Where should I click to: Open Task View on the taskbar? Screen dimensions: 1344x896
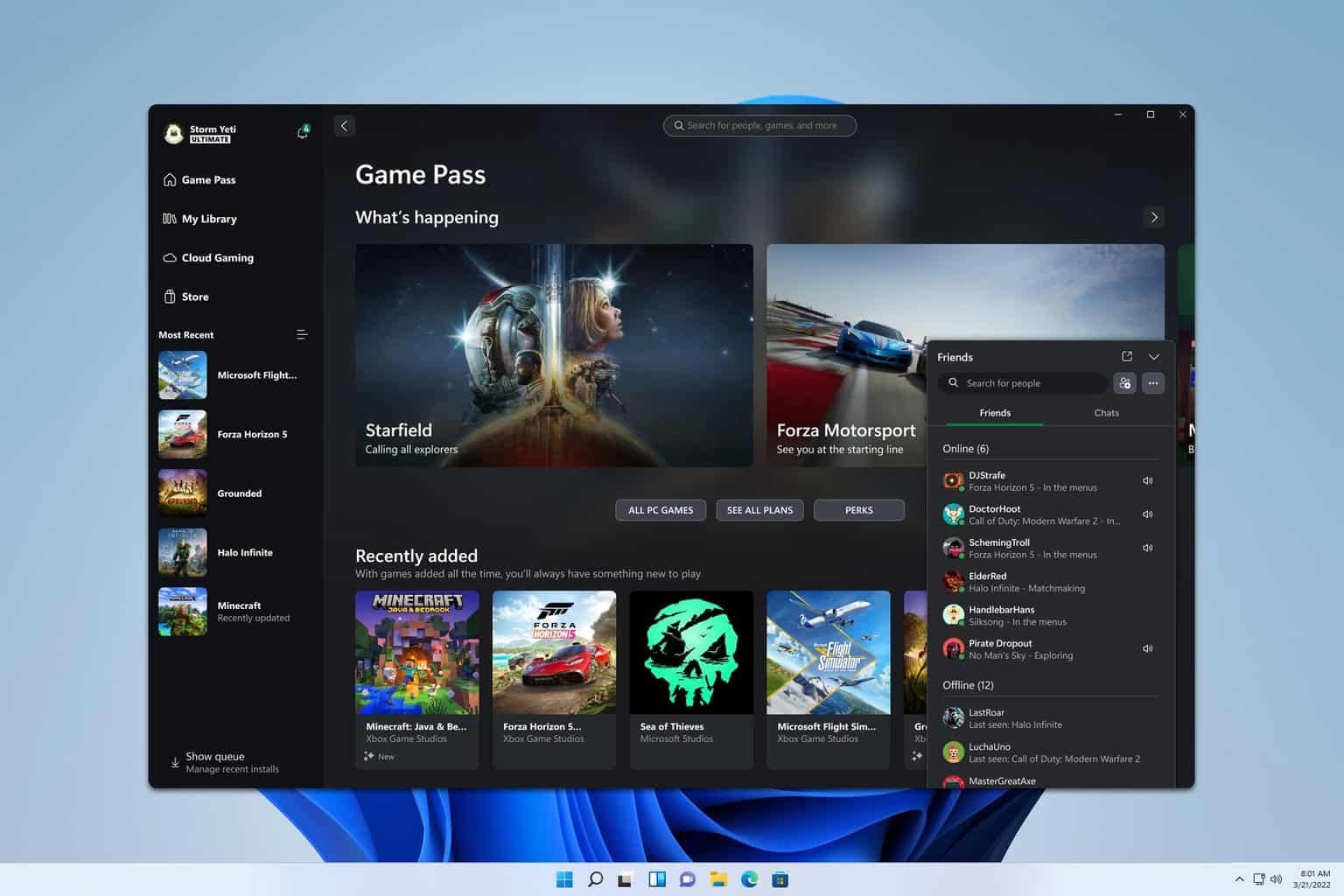[625, 879]
